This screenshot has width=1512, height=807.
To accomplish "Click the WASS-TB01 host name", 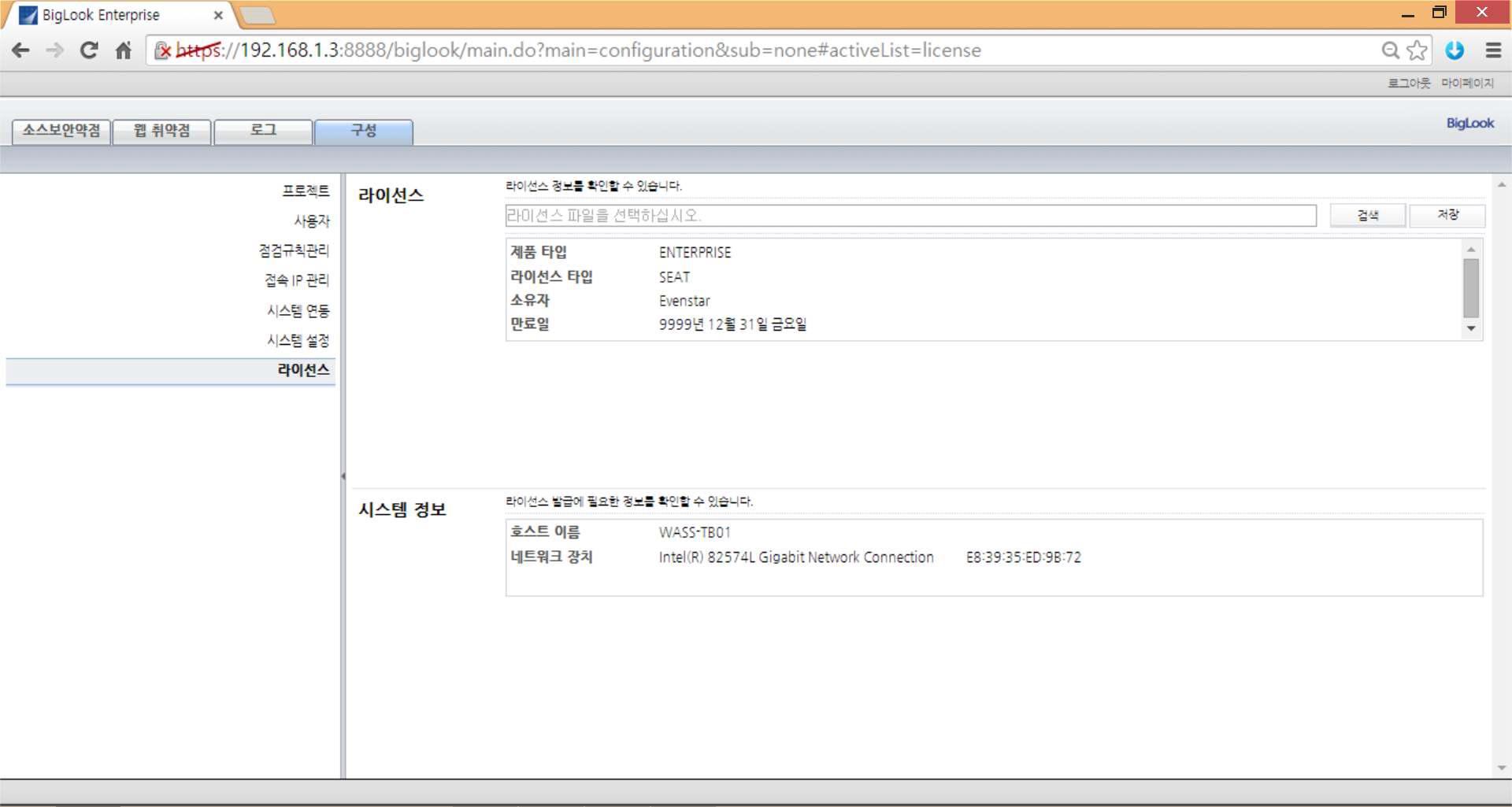I will 695,532.
